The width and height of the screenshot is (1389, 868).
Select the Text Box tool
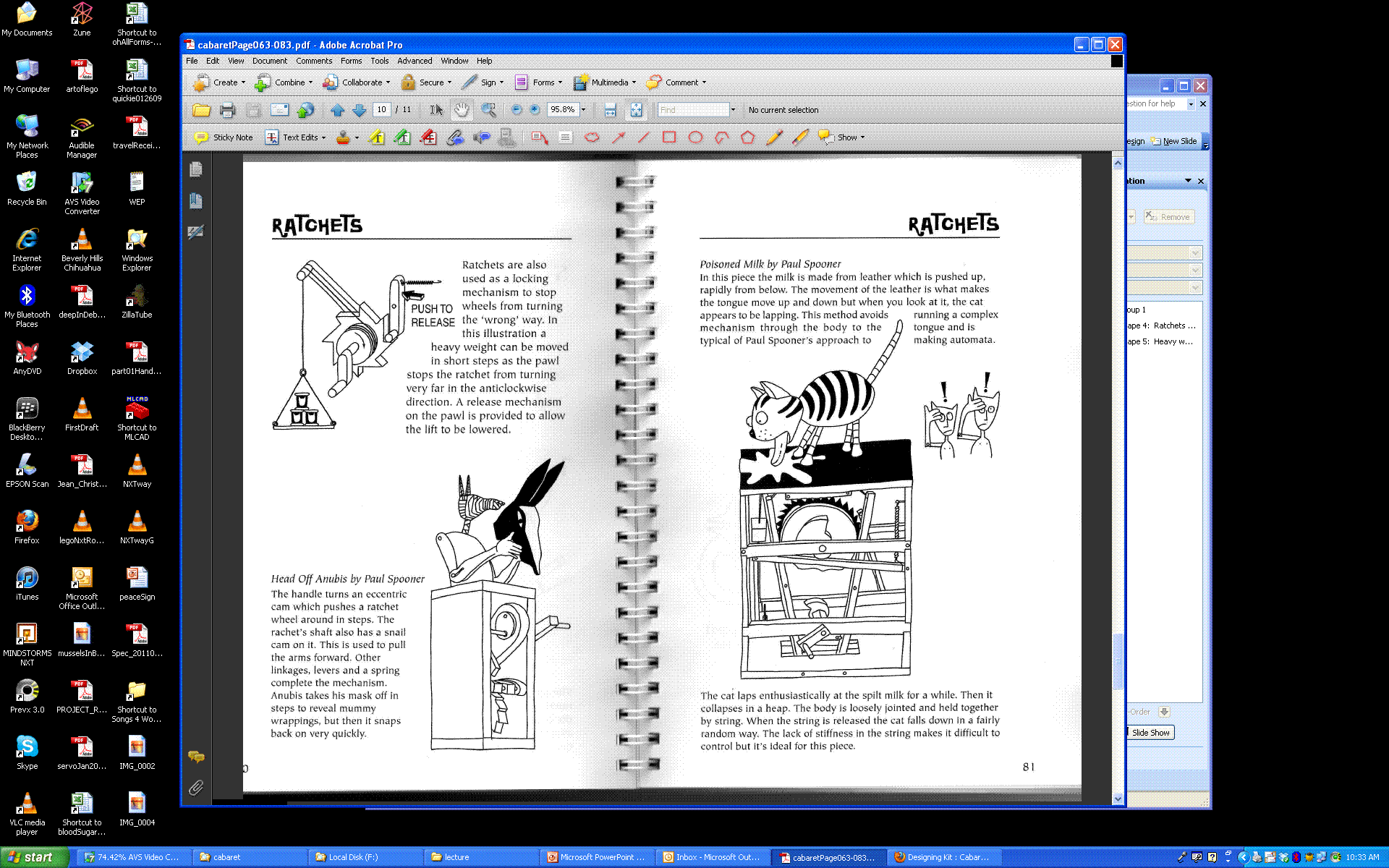coord(566,137)
